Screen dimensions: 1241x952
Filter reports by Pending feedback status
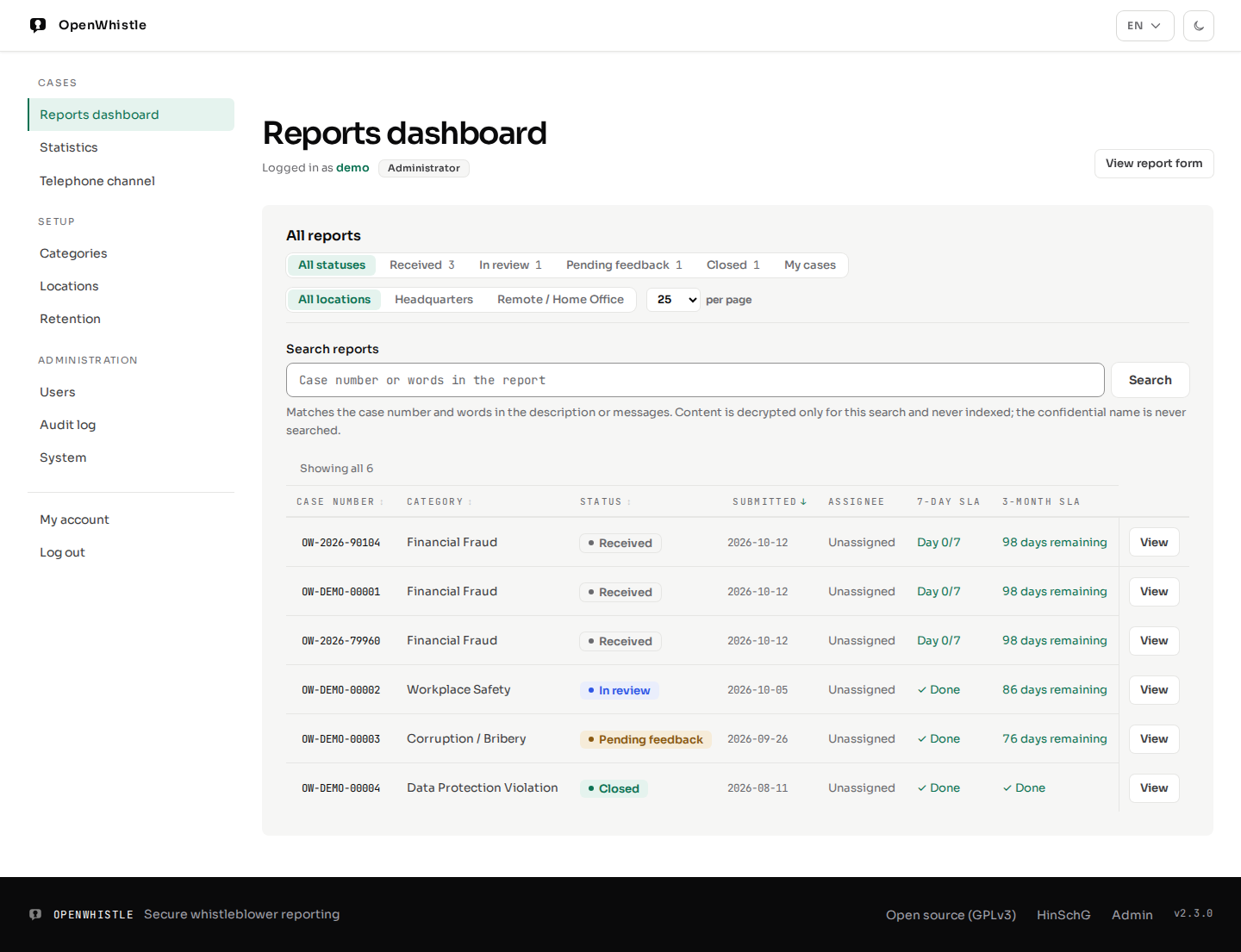tap(624, 264)
